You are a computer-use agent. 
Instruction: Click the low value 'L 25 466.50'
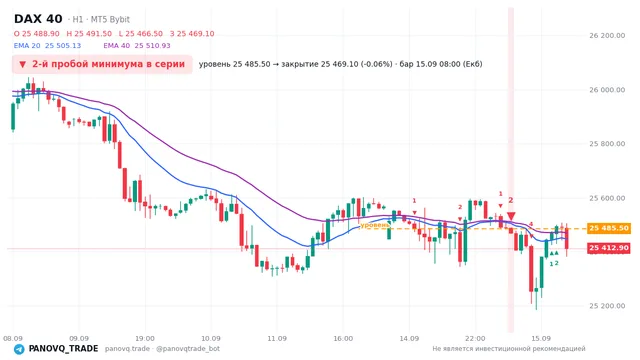point(141,33)
